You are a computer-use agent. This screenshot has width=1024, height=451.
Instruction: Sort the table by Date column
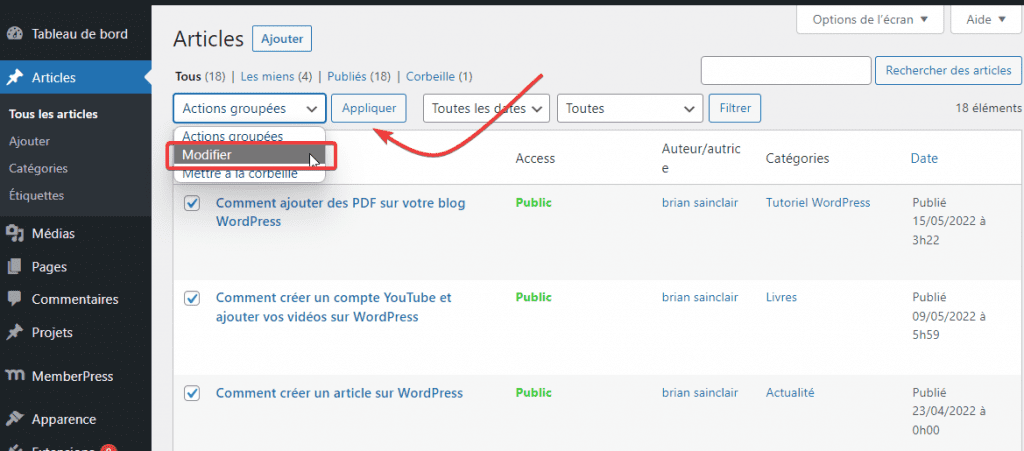point(924,158)
